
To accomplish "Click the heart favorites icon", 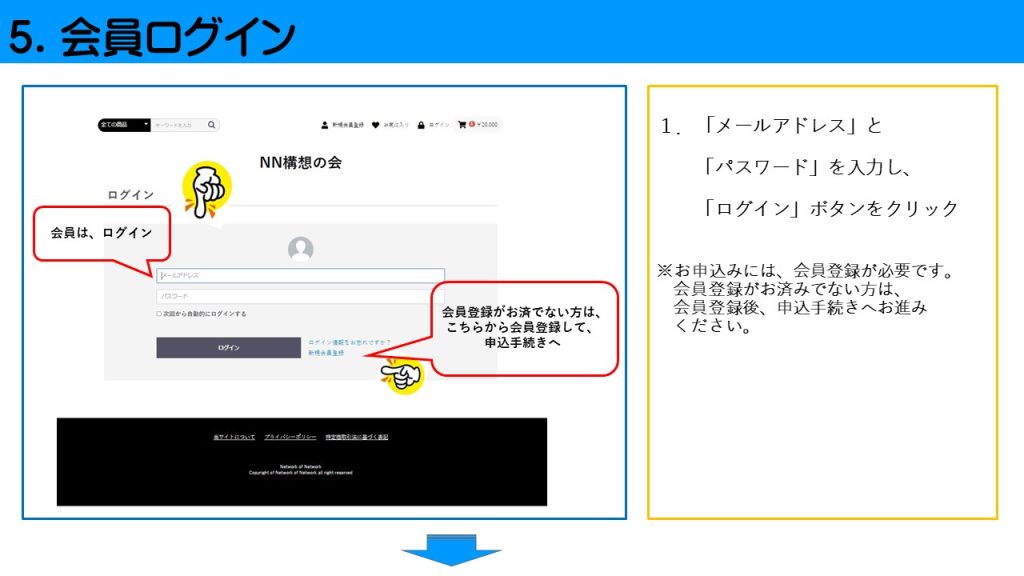I will pos(376,125).
